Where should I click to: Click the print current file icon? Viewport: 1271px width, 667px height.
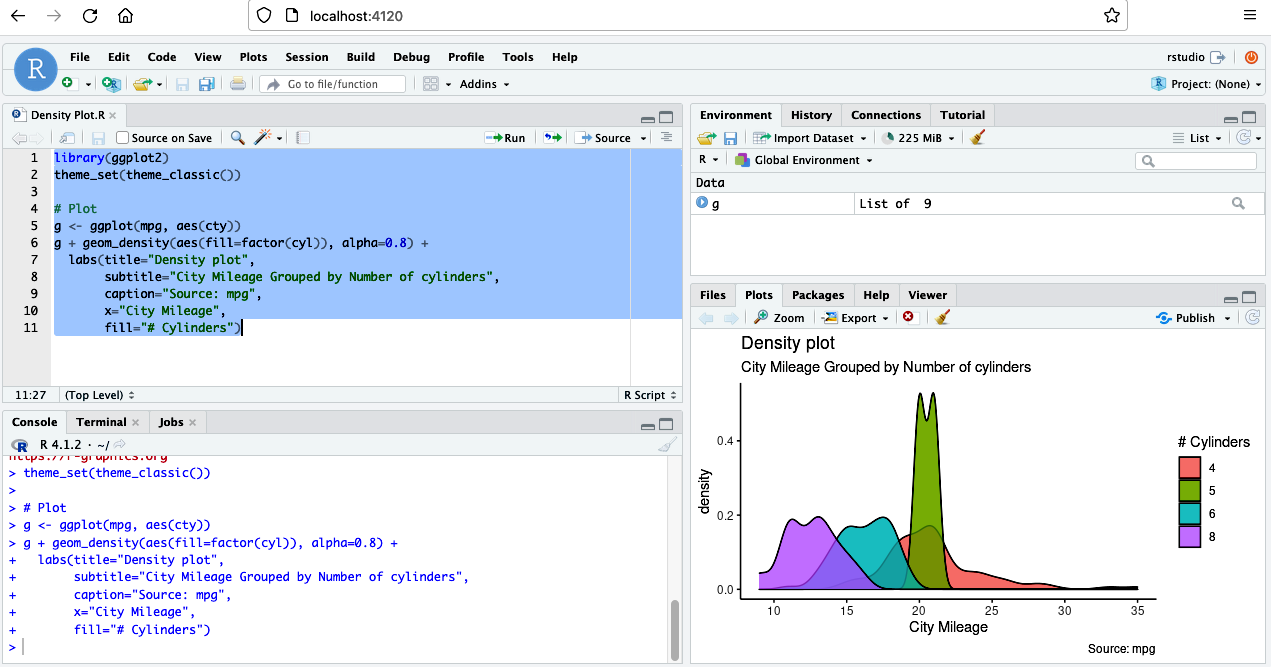click(238, 84)
